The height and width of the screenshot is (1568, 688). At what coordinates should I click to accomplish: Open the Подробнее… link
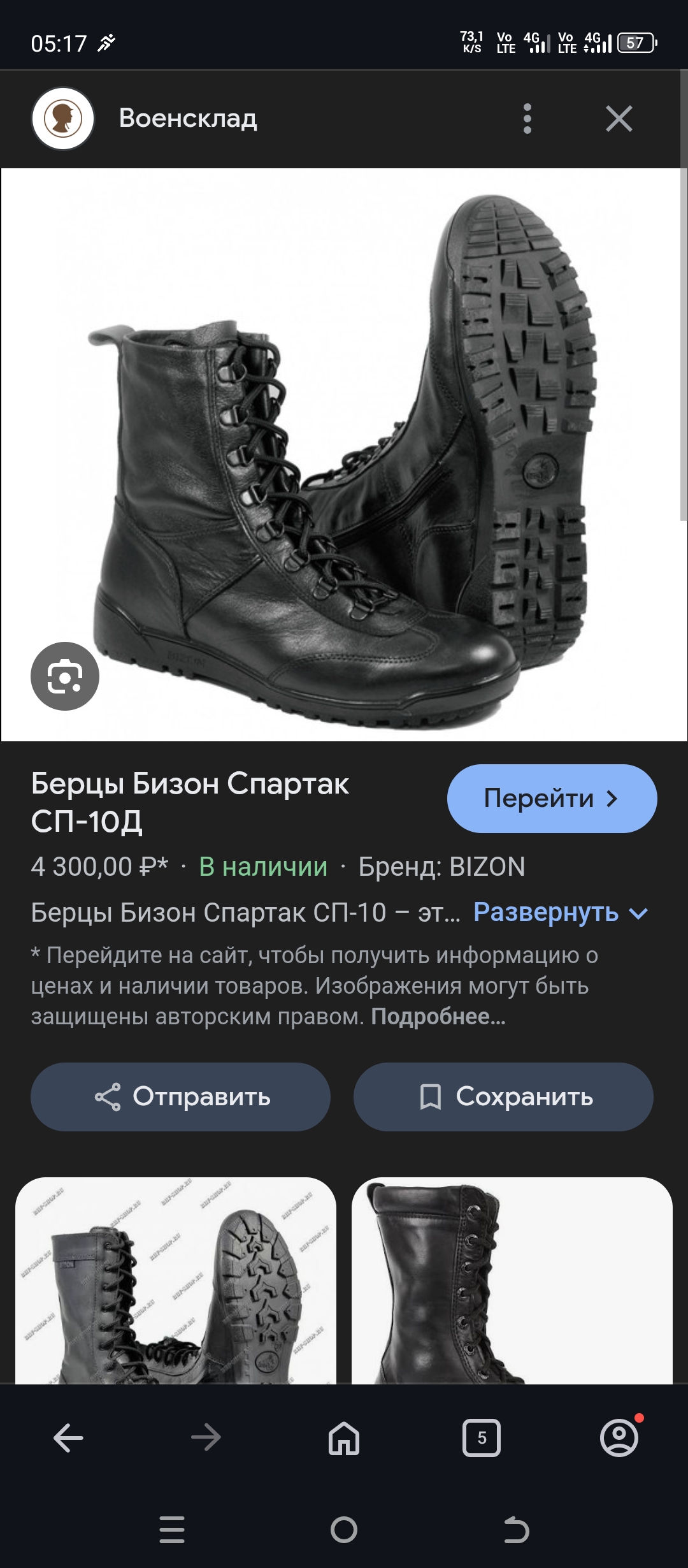coord(438,1017)
